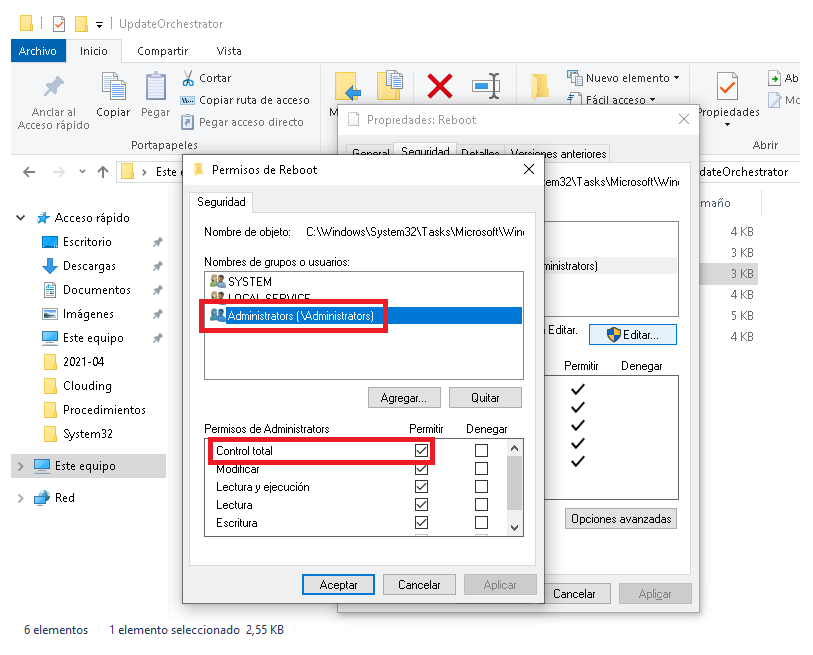Click Cancelar in Permisos de Reboot dialog

click(x=419, y=585)
